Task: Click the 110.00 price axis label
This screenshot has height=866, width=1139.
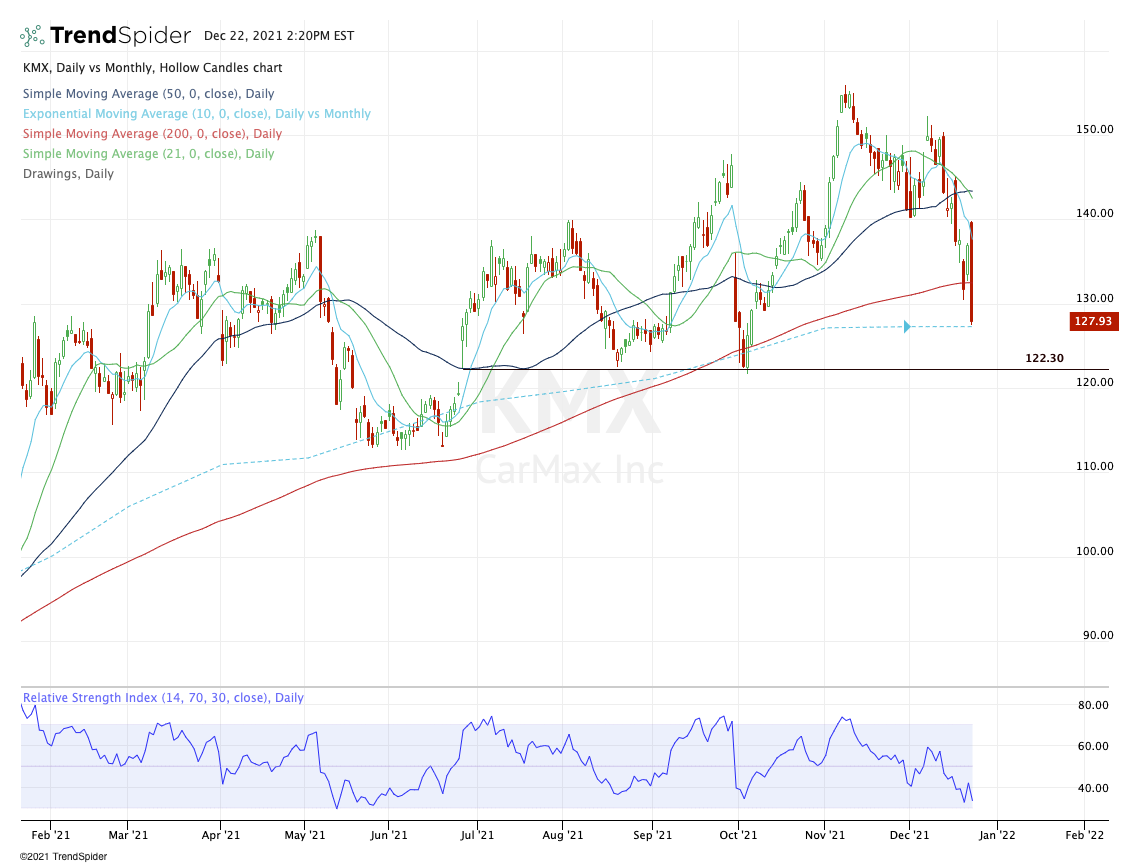Action: click(x=1095, y=466)
